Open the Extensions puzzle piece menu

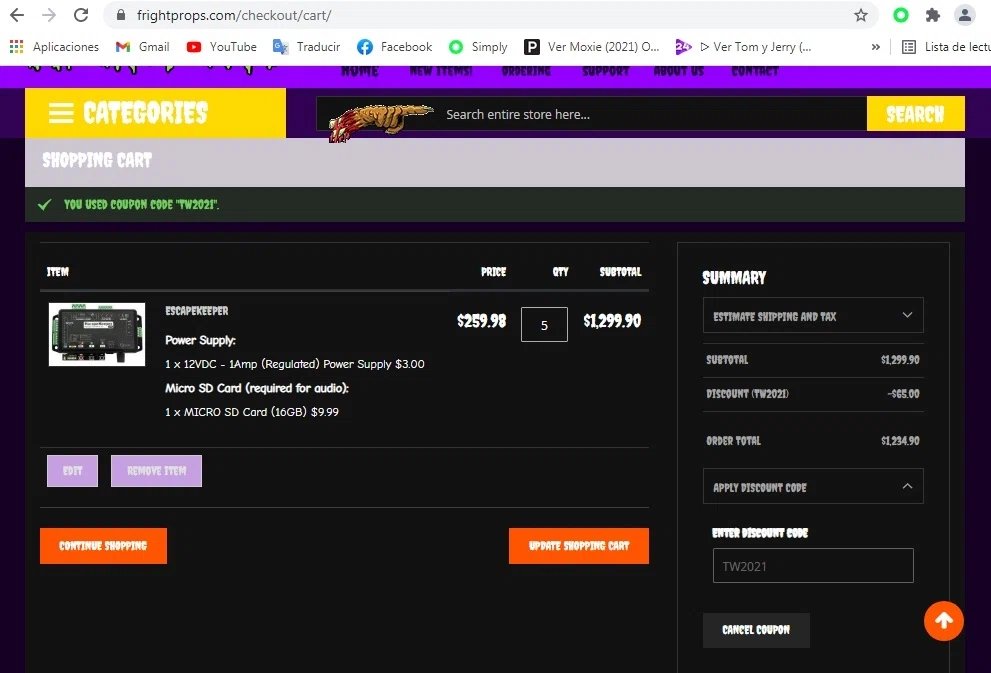pyautogui.click(x=933, y=15)
